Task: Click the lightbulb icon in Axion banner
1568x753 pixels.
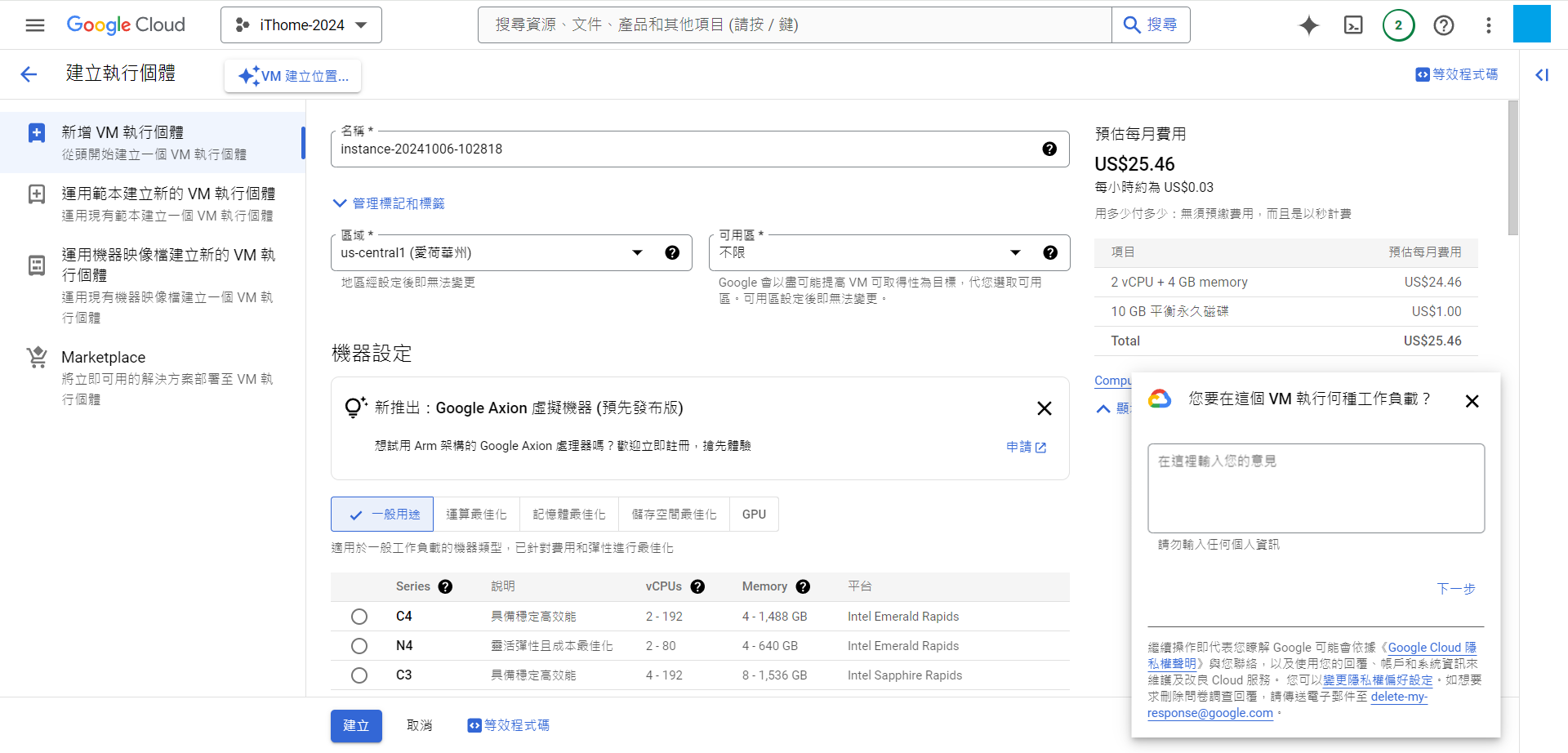Action: coord(355,407)
